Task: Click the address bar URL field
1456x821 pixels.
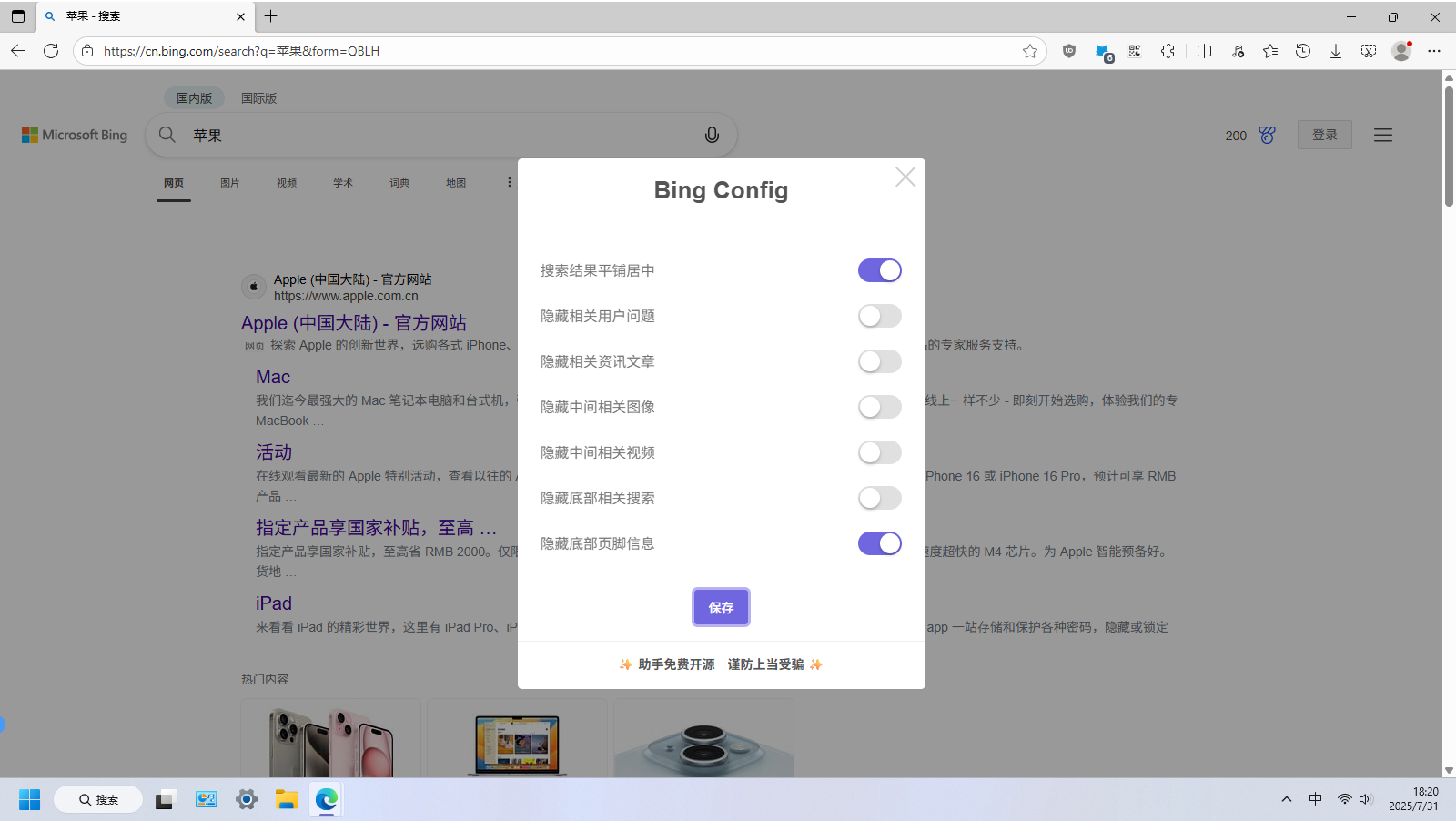Action: pos(546,51)
